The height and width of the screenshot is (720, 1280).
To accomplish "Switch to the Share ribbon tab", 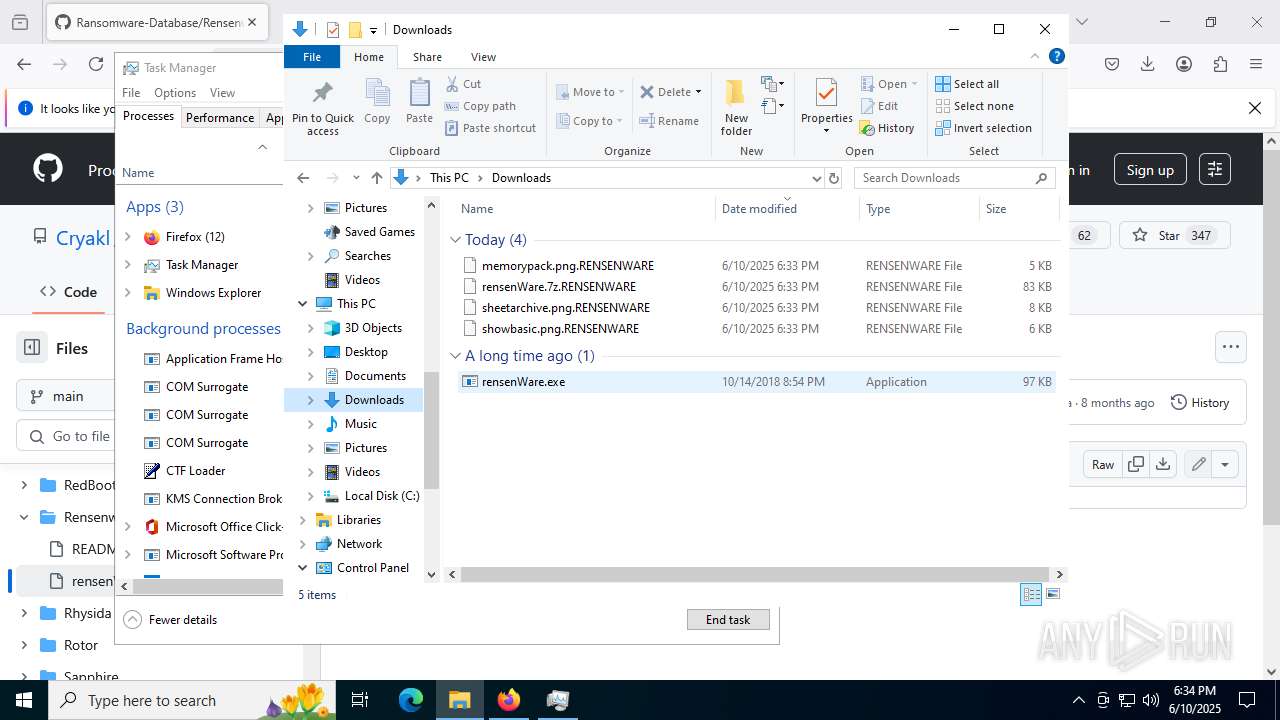I will point(427,57).
